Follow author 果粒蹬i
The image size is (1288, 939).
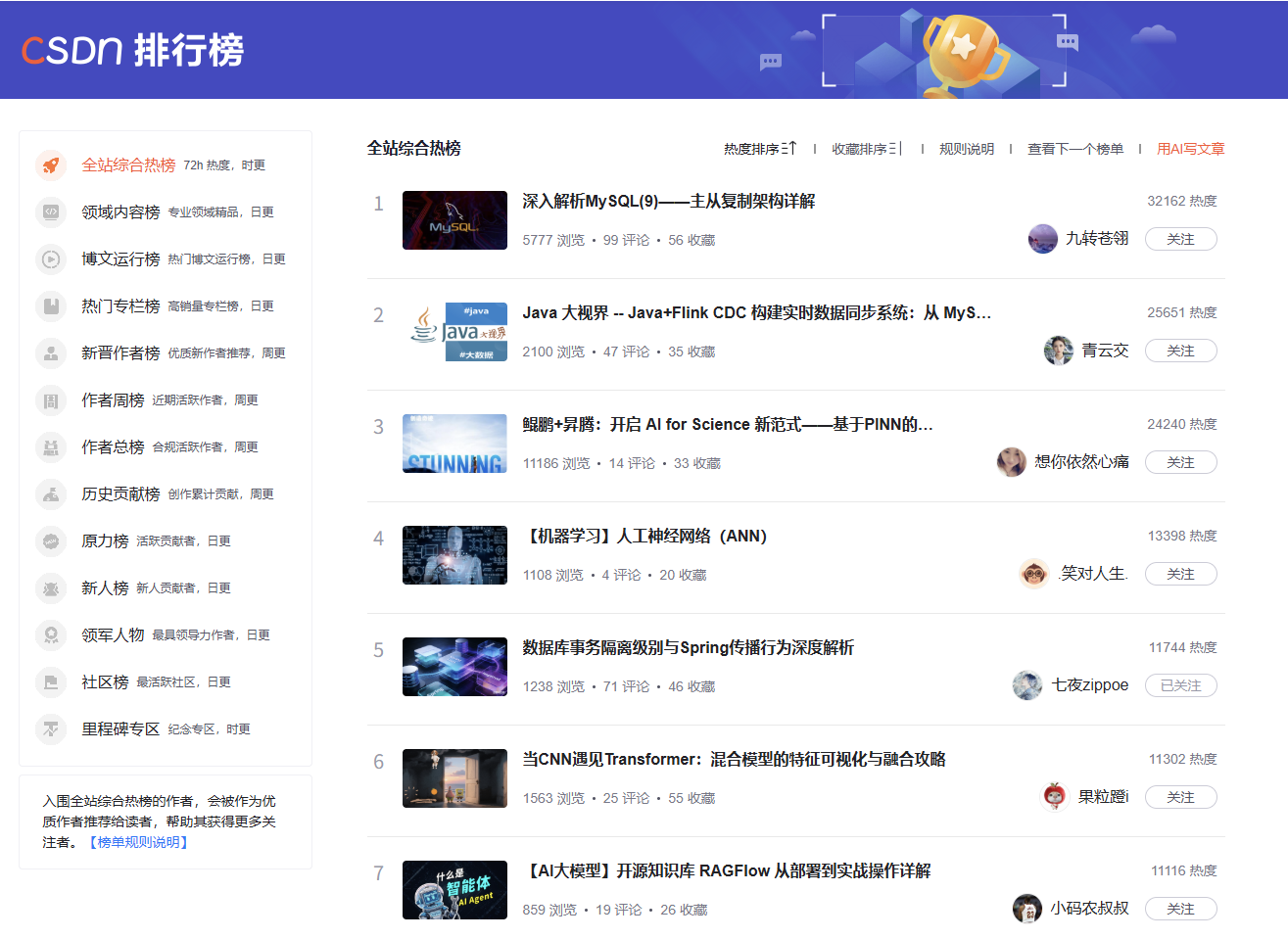tap(1181, 797)
